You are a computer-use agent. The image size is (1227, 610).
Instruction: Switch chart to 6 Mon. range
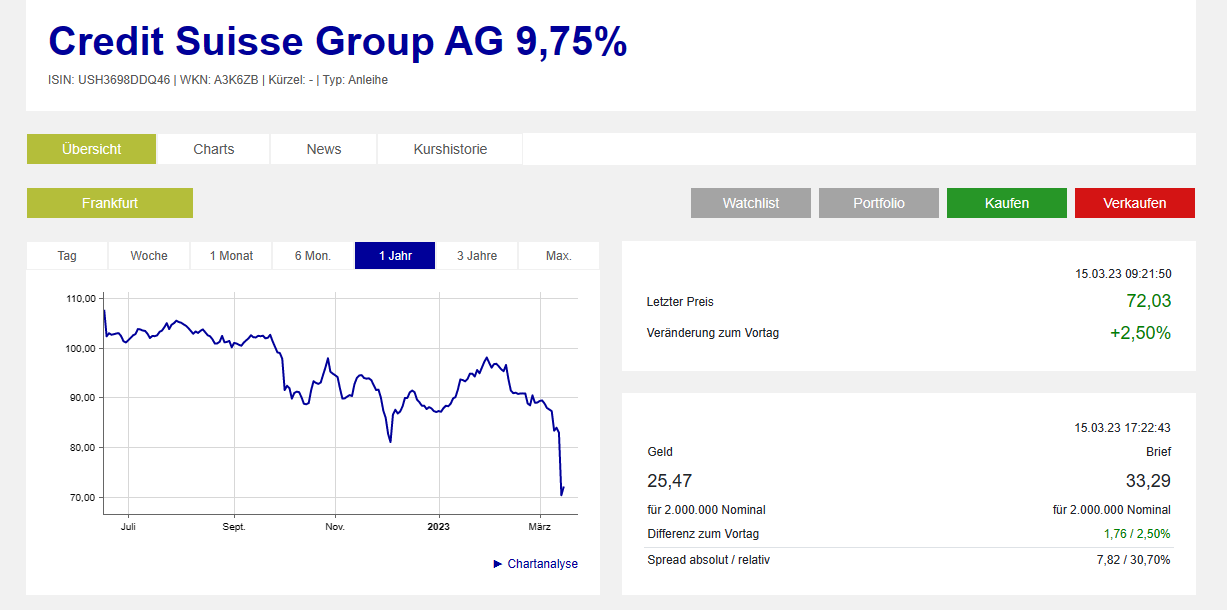pos(312,256)
